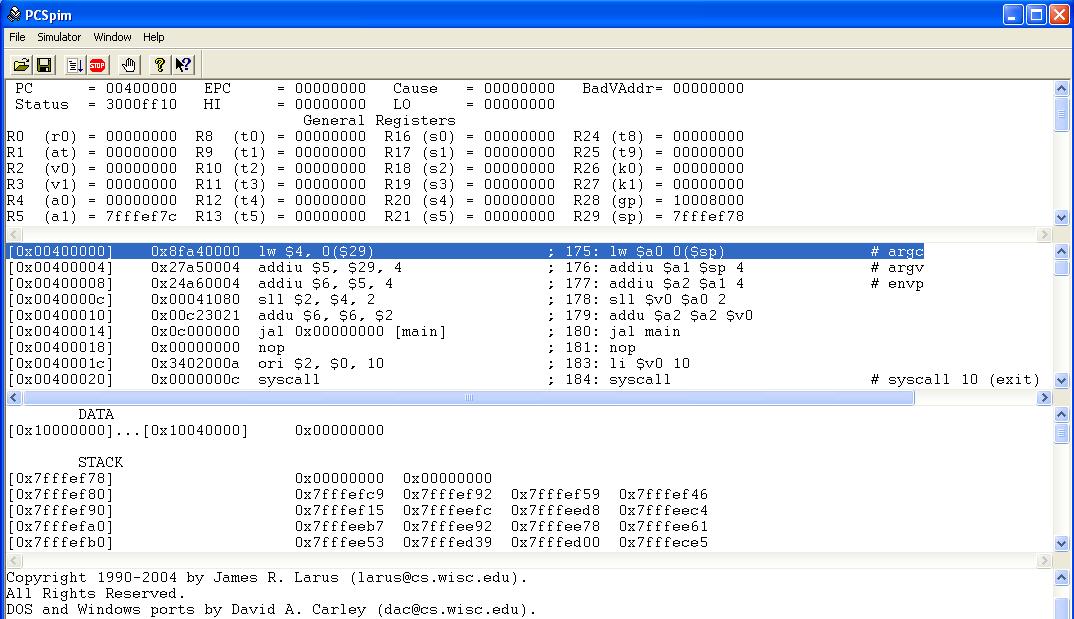The image size is (1074, 619).
Task: Click the '# syscall 10 (exit)' comment
Action: (955, 379)
